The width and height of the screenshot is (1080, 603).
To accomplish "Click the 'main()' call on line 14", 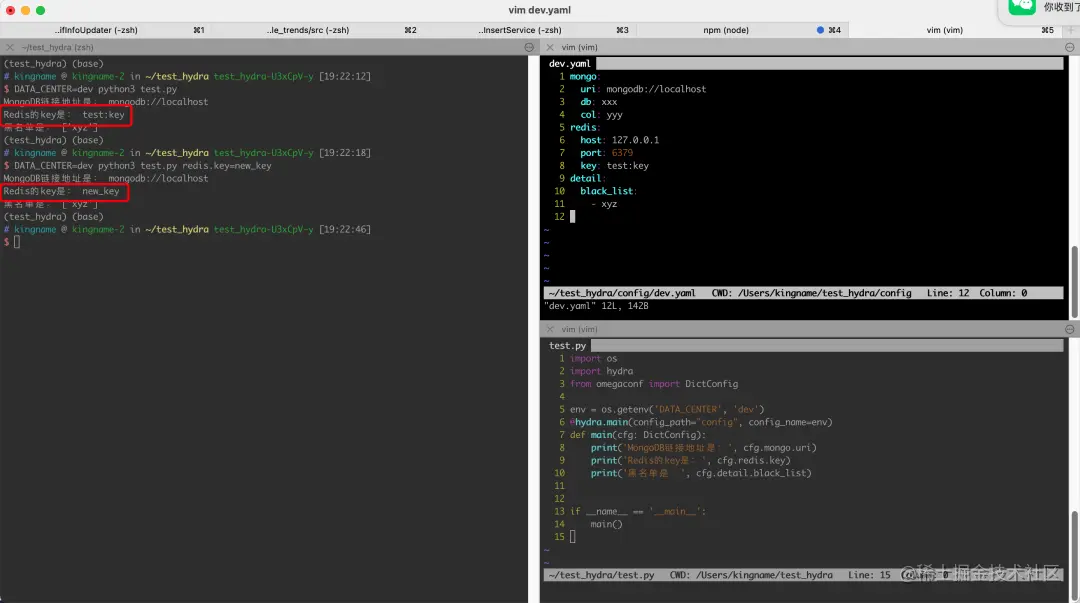I will click(606, 524).
